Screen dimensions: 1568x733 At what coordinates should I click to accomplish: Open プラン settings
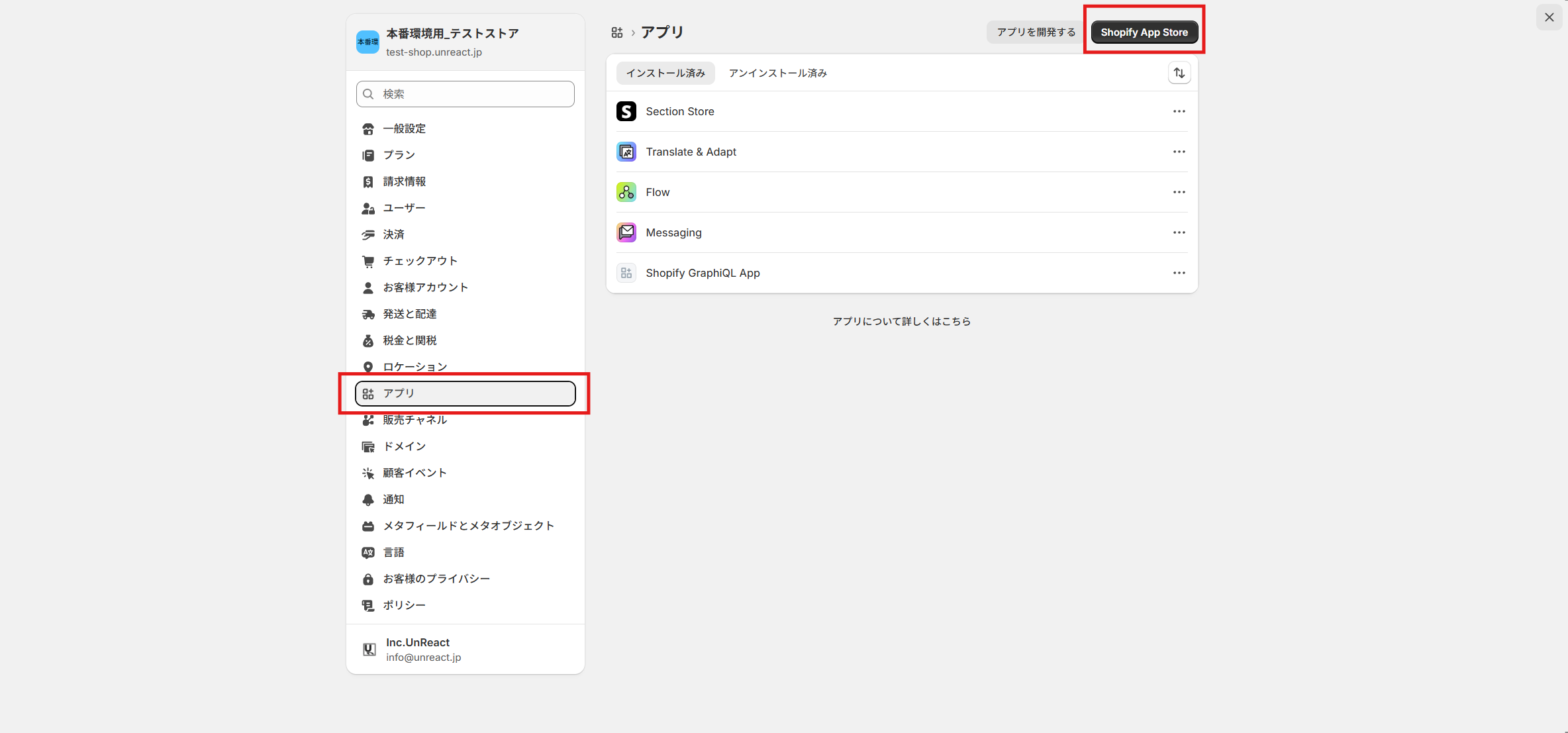[465, 155]
